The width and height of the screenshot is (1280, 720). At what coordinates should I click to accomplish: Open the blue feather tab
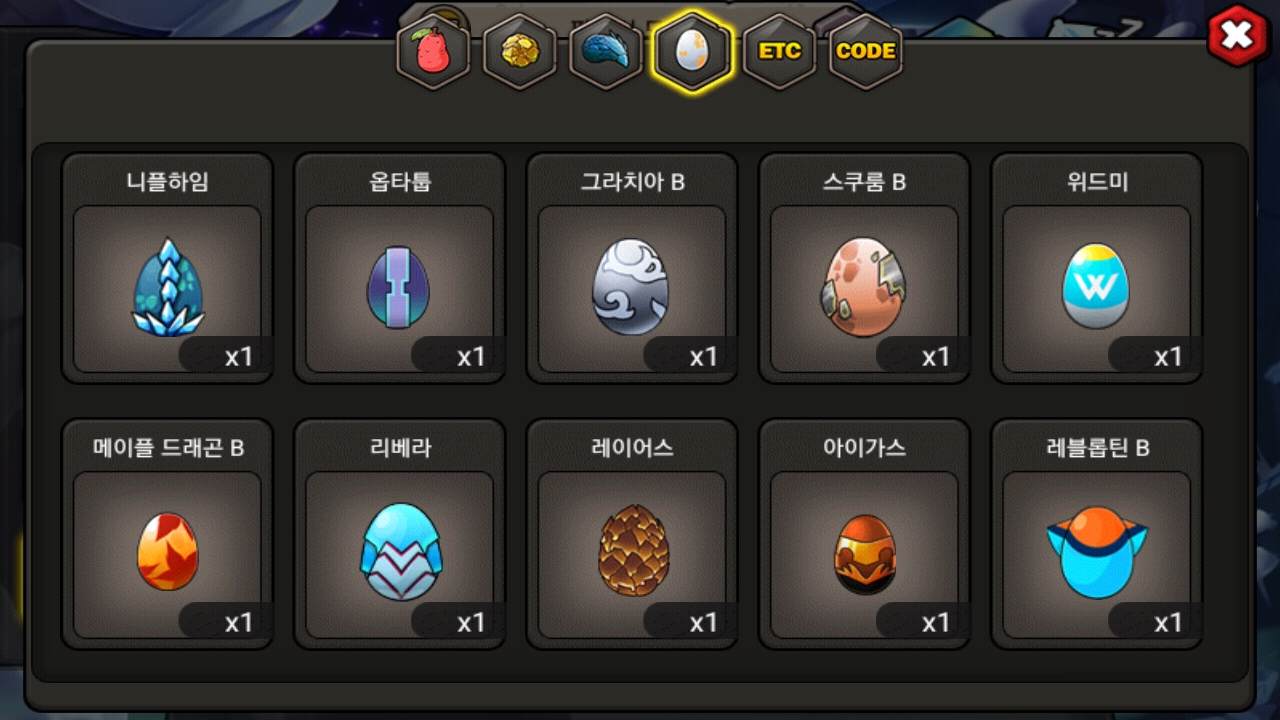606,52
